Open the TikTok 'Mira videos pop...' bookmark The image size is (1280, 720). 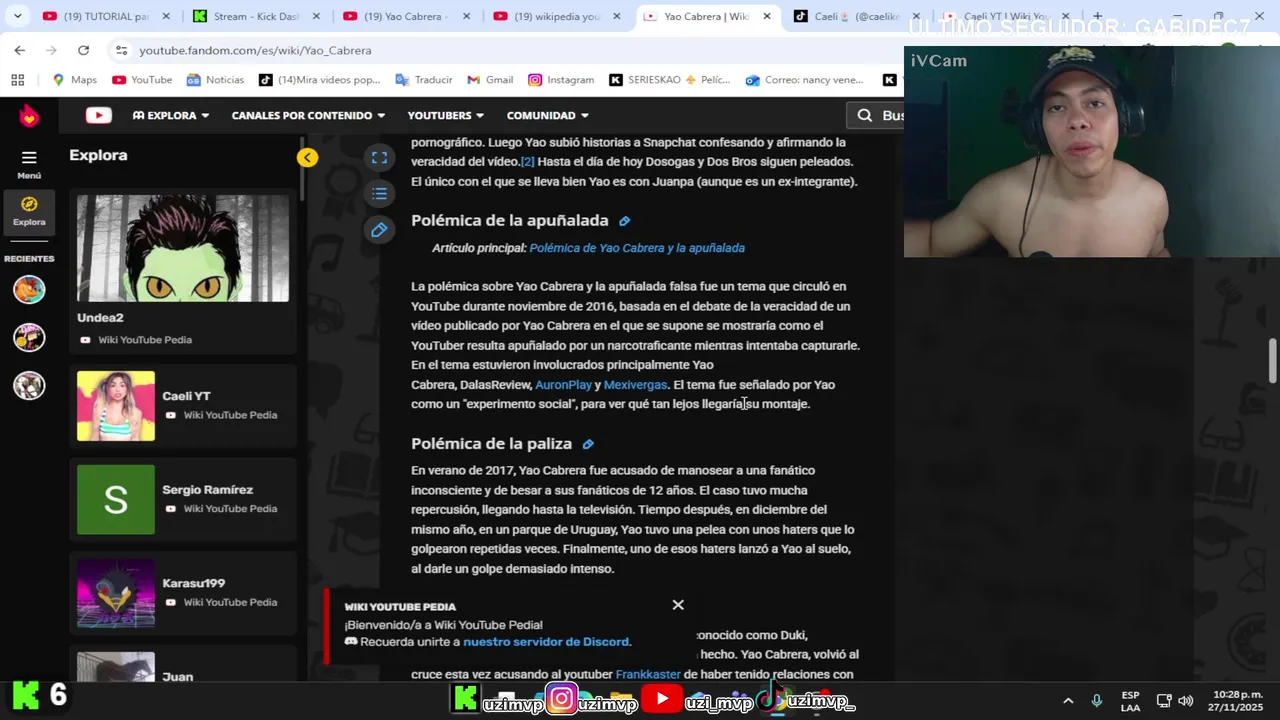coord(320,80)
